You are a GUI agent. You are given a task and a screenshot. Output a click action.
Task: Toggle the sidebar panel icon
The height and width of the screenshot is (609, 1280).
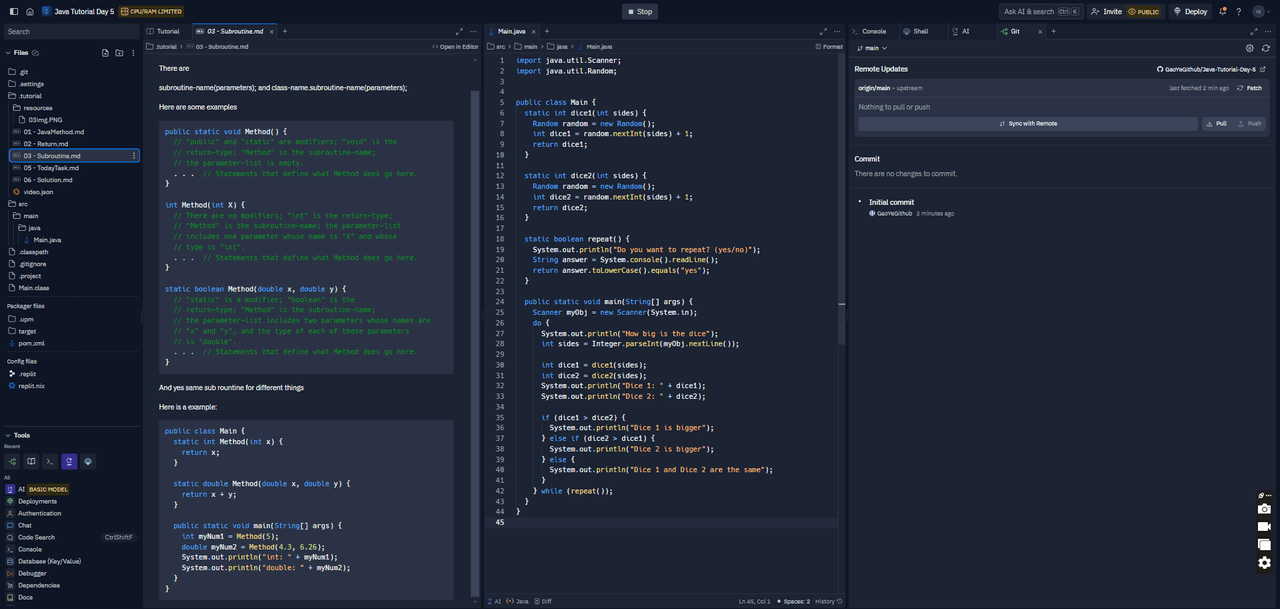(13, 11)
